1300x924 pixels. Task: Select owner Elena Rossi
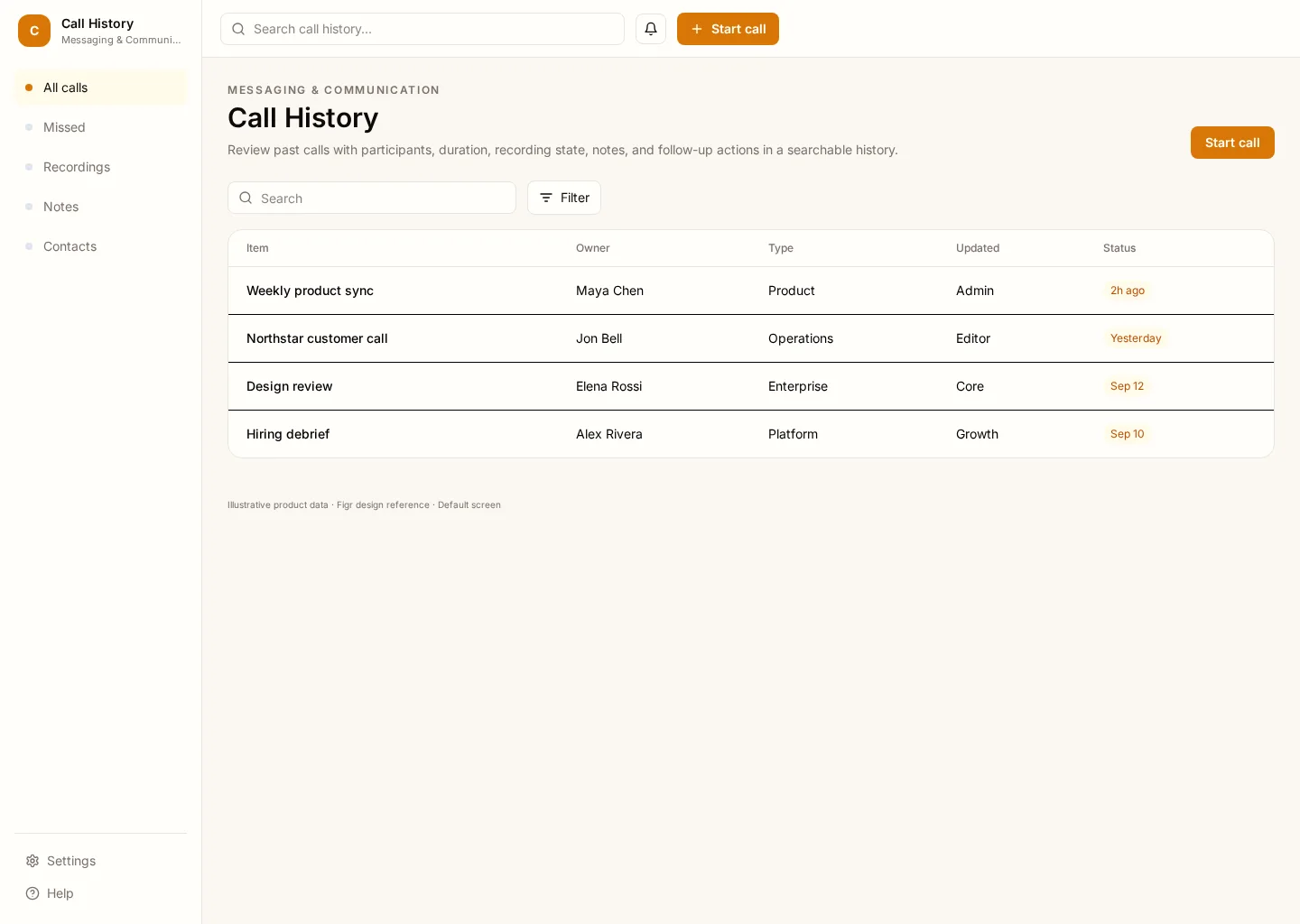[x=609, y=386]
